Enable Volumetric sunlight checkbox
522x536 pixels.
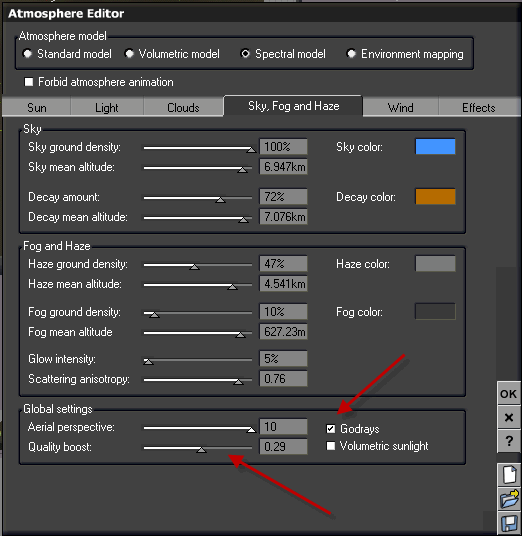tap(331, 446)
